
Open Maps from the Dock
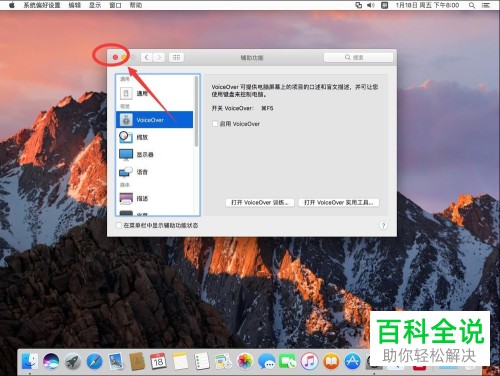coord(223,361)
